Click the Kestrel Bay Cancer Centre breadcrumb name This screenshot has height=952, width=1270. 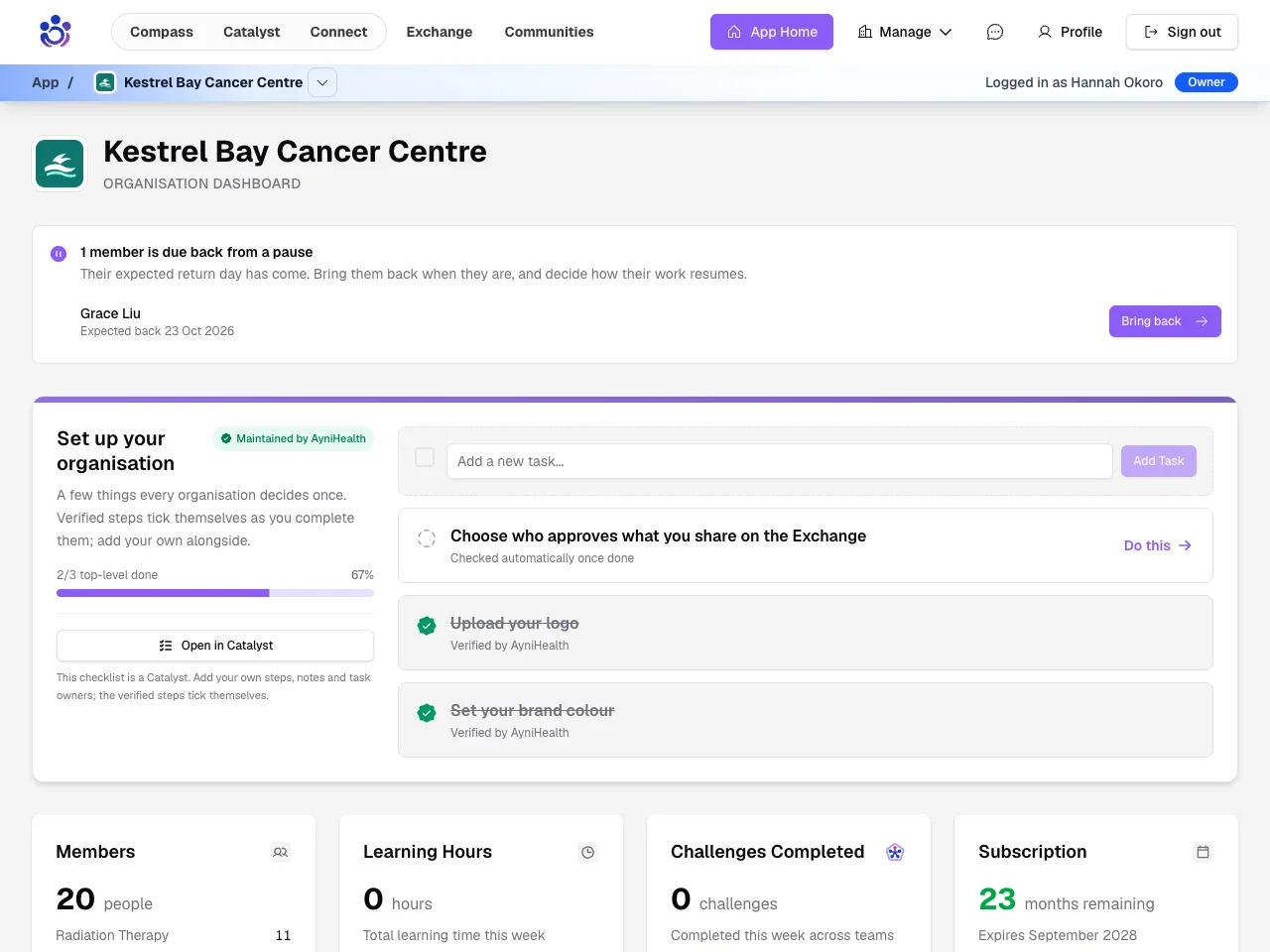[x=213, y=82]
